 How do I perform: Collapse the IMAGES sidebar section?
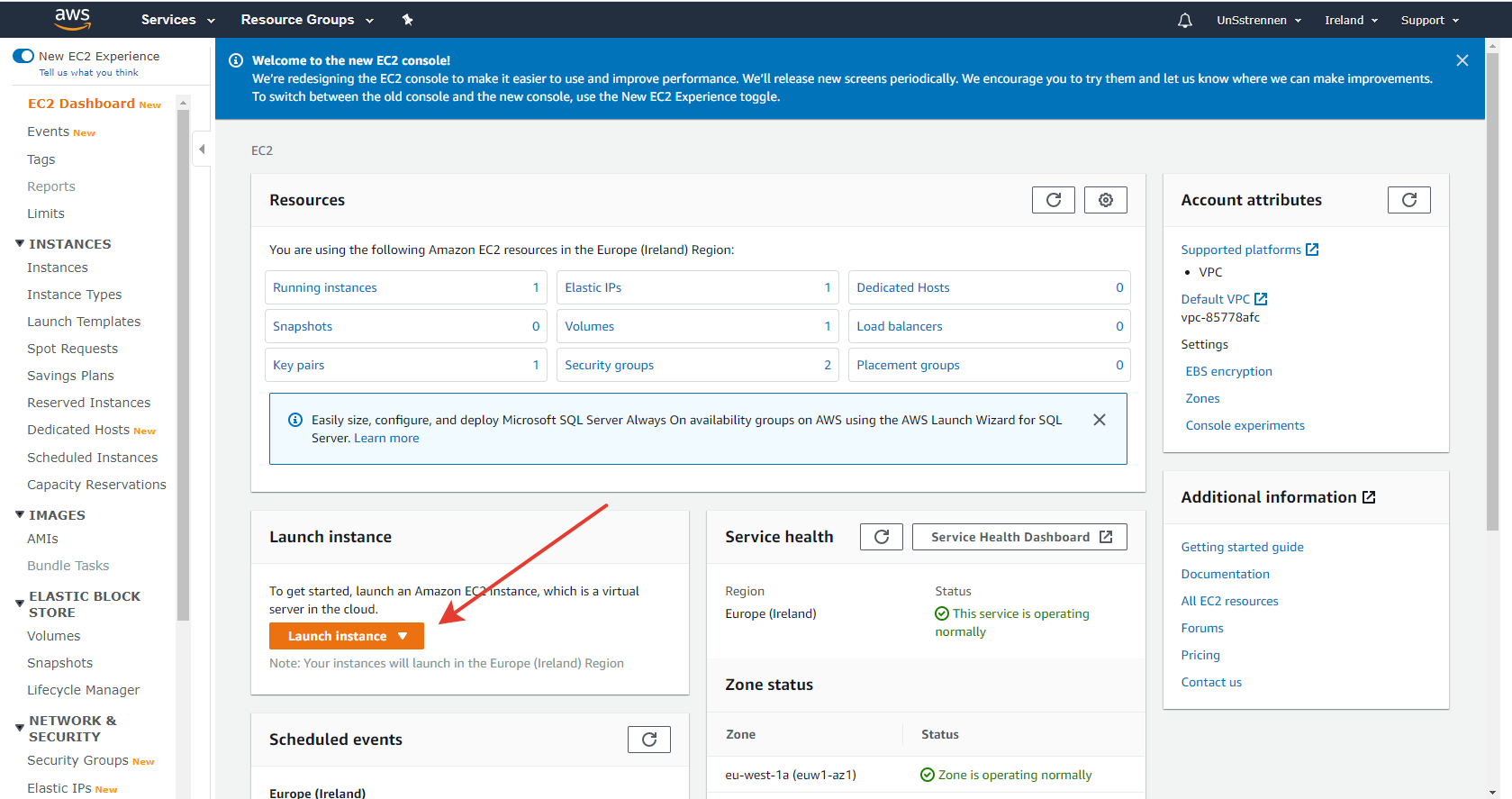[20, 515]
